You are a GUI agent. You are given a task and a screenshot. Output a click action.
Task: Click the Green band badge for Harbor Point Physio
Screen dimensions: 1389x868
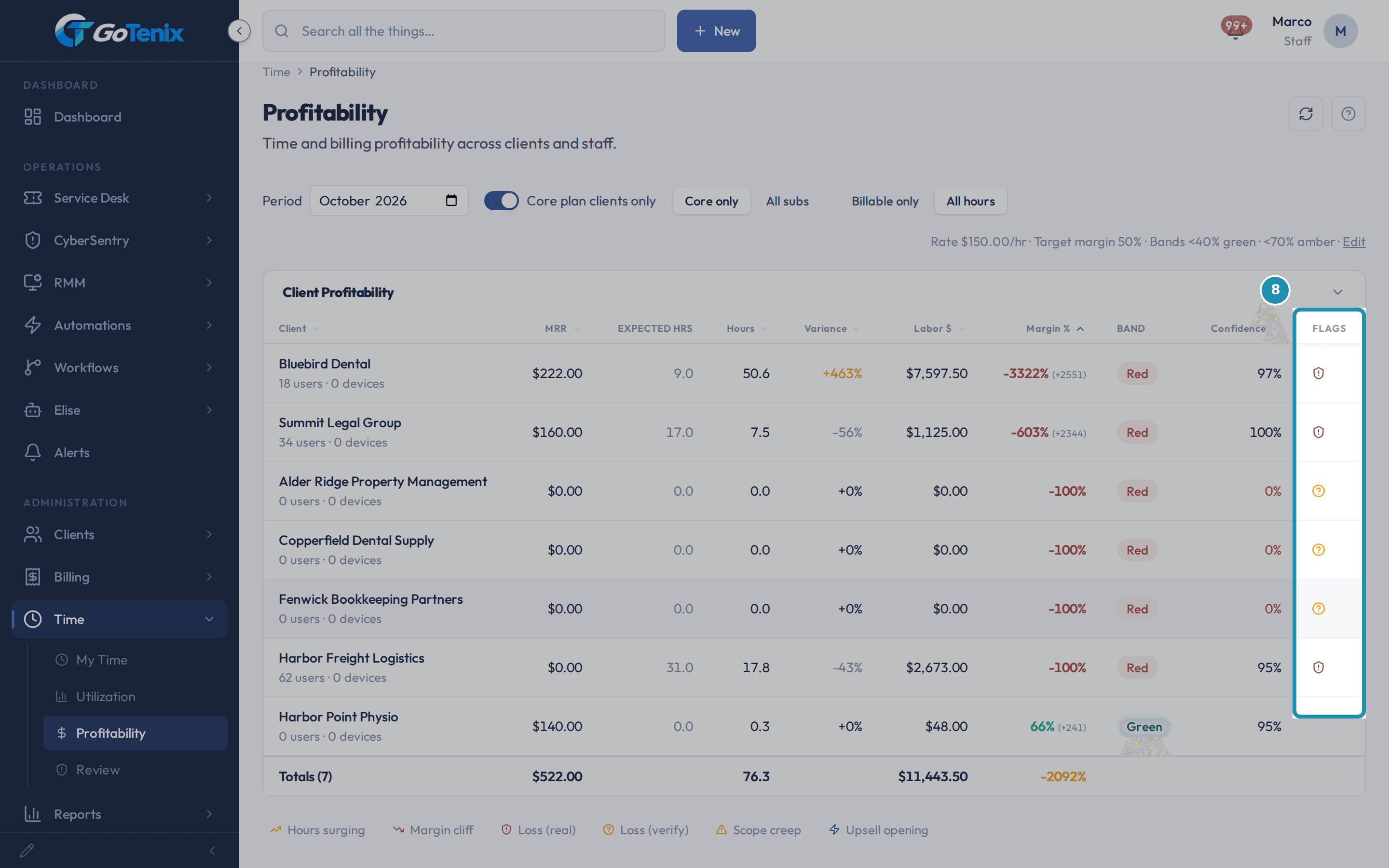pyautogui.click(x=1144, y=727)
